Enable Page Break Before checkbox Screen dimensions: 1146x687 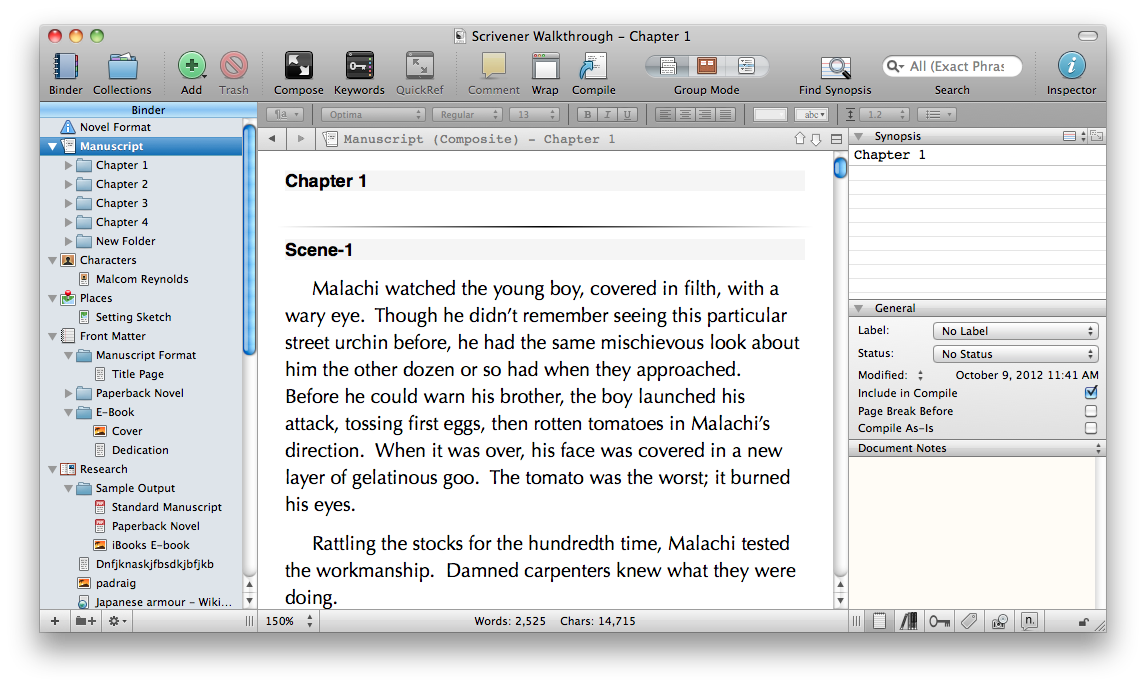point(1090,411)
